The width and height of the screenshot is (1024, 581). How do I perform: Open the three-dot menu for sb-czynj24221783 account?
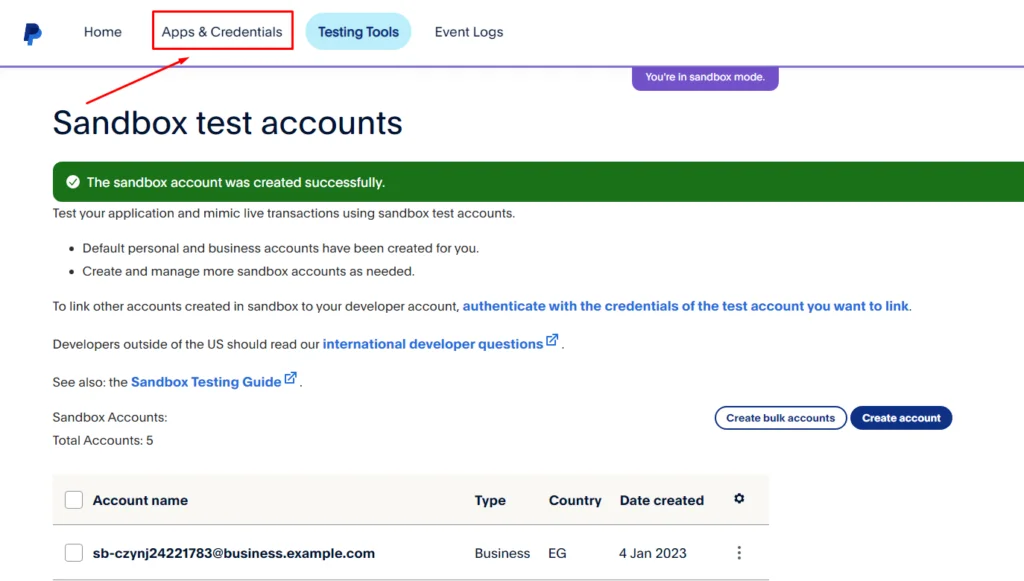coord(739,553)
